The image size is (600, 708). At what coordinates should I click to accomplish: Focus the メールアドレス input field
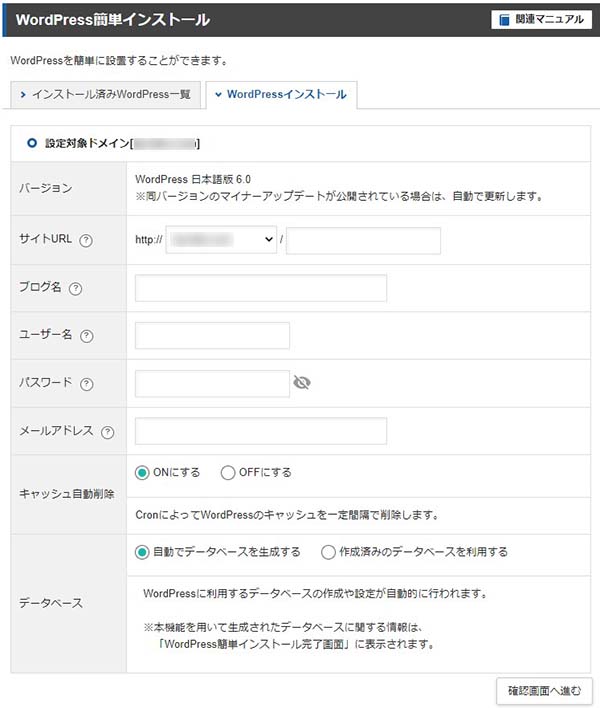pyautogui.click(x=261, y=431)
